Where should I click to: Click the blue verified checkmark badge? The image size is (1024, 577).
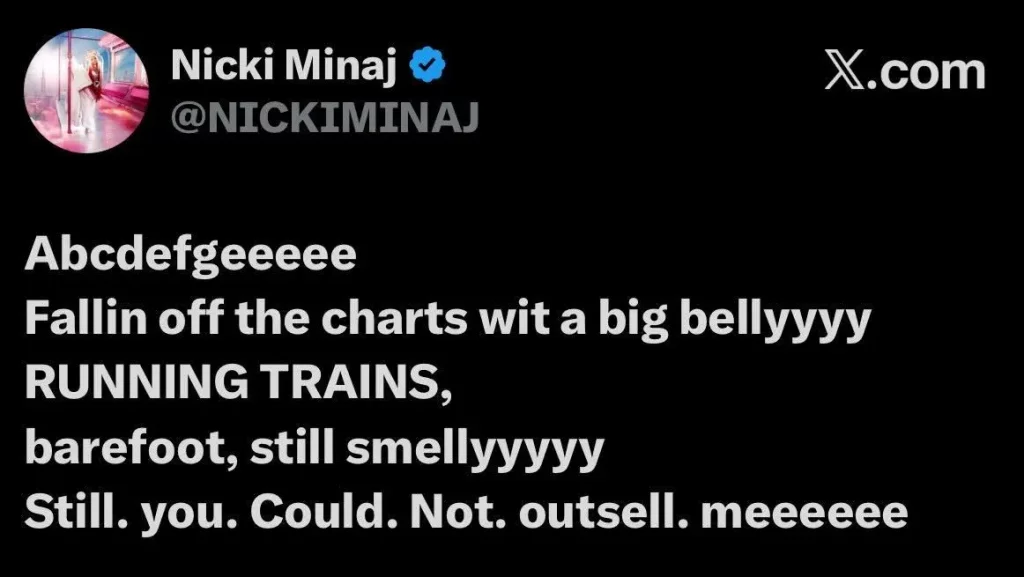[427, 65]
